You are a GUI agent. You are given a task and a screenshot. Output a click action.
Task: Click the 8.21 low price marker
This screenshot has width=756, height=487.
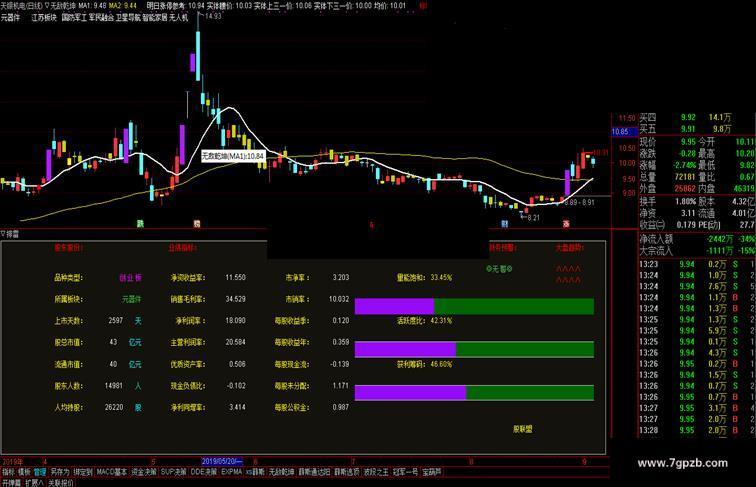pos(534,218)
